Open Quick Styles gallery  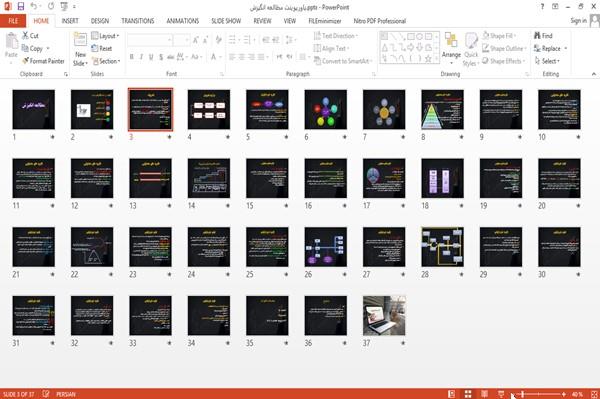[x=471, y=50]
